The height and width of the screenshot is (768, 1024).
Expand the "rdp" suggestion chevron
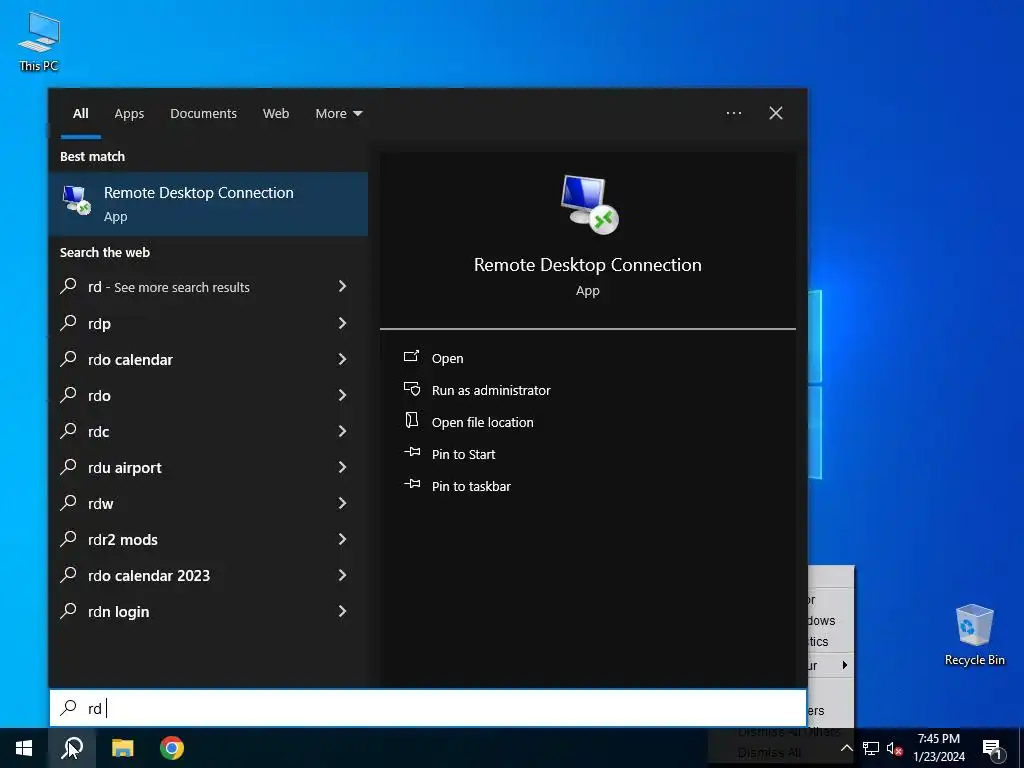pos(342,323)
